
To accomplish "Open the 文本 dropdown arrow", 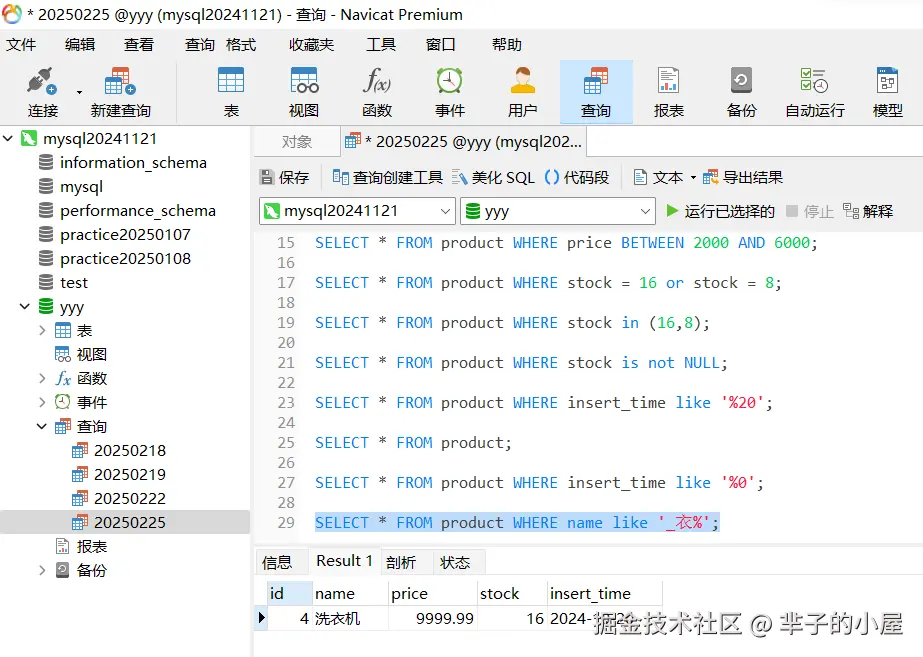I will (693, 177).
